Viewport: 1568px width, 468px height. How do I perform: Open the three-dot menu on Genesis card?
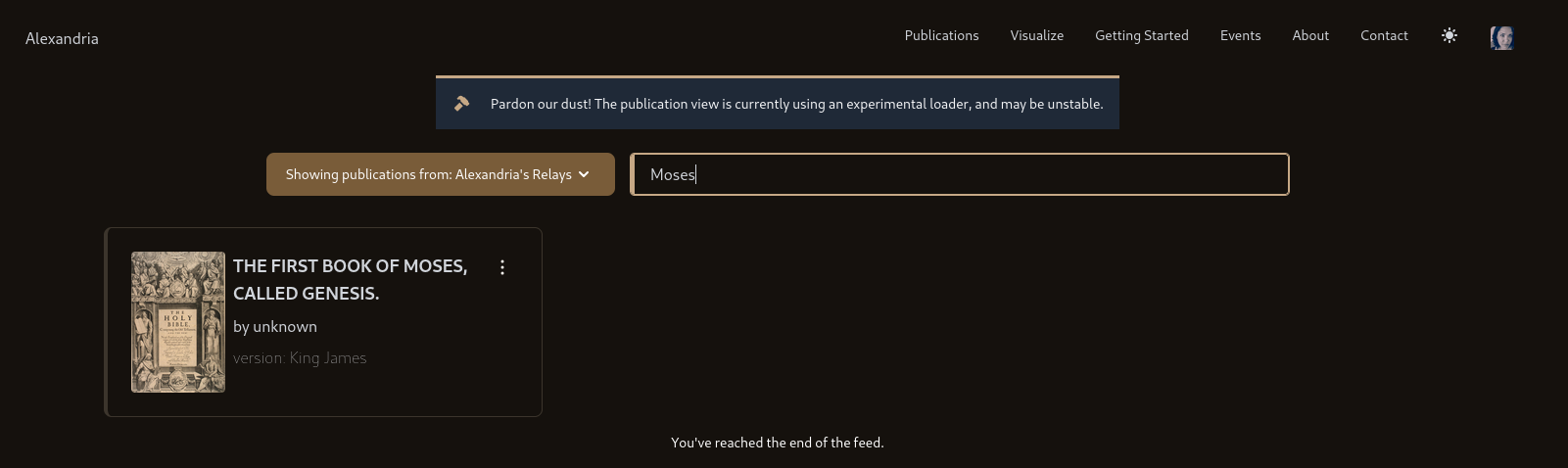pos(502,267)
